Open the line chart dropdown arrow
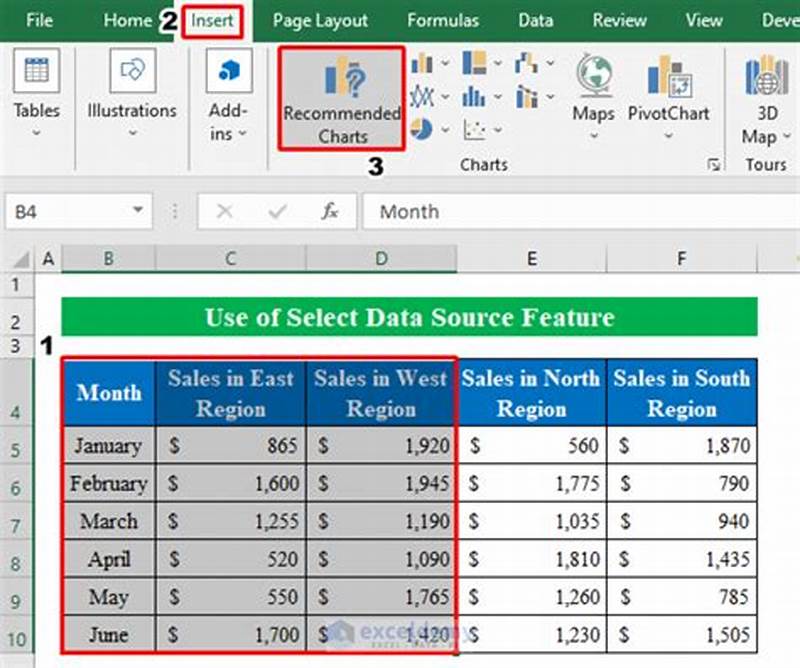Screen dimensions: 800x668 tap(446, 94)
